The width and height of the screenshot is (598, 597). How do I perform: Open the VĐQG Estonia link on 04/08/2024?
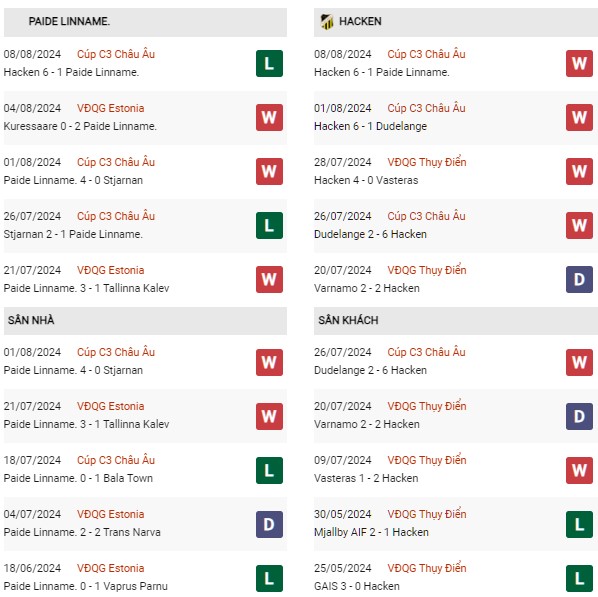point(111,108)
